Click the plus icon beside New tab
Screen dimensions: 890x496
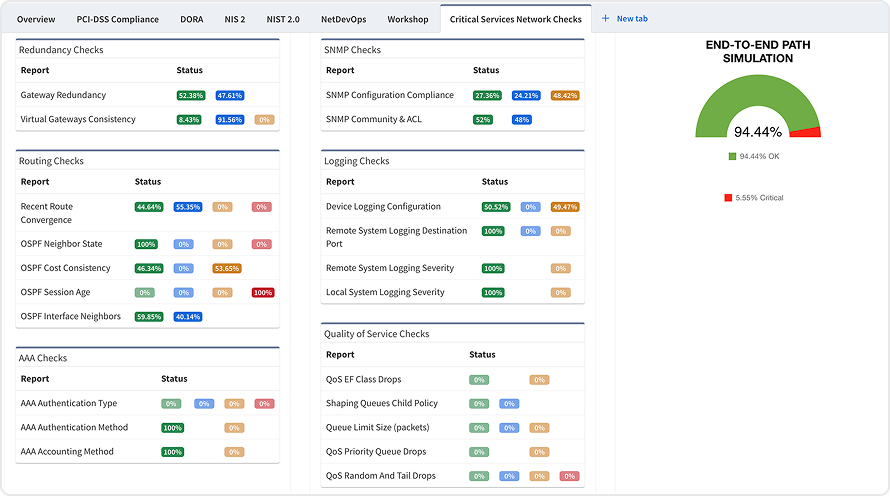pyautogui.click(x=606, y=19)
